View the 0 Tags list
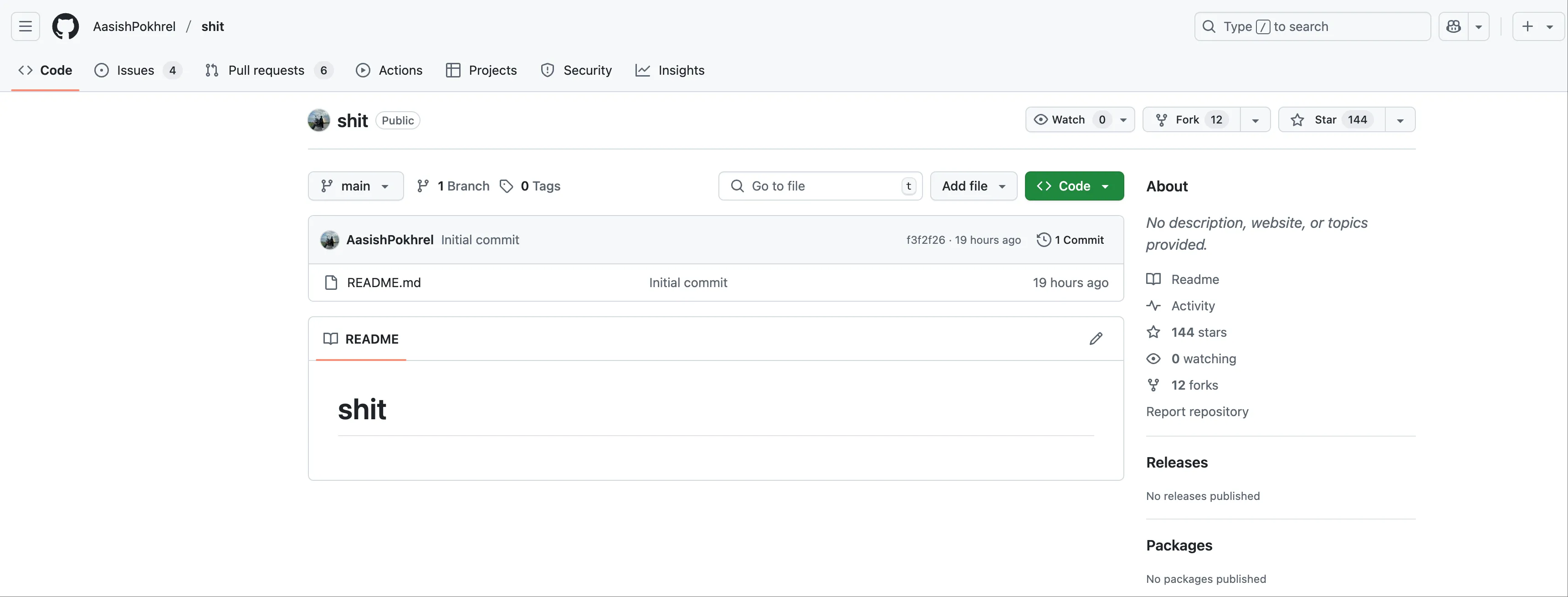The height and width of the screenshot is (597, 1568). pyautogui.click(x=529, y=186)
